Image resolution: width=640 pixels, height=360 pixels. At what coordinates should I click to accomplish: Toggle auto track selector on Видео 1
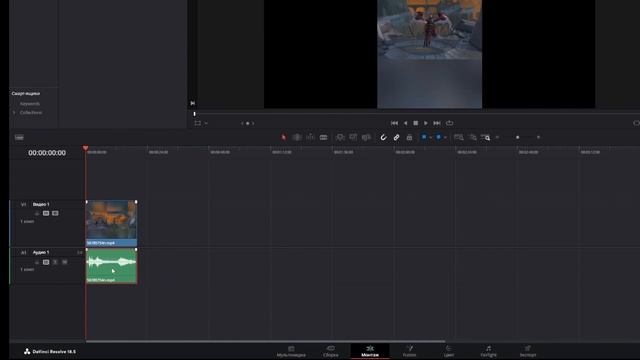(46, 213)
